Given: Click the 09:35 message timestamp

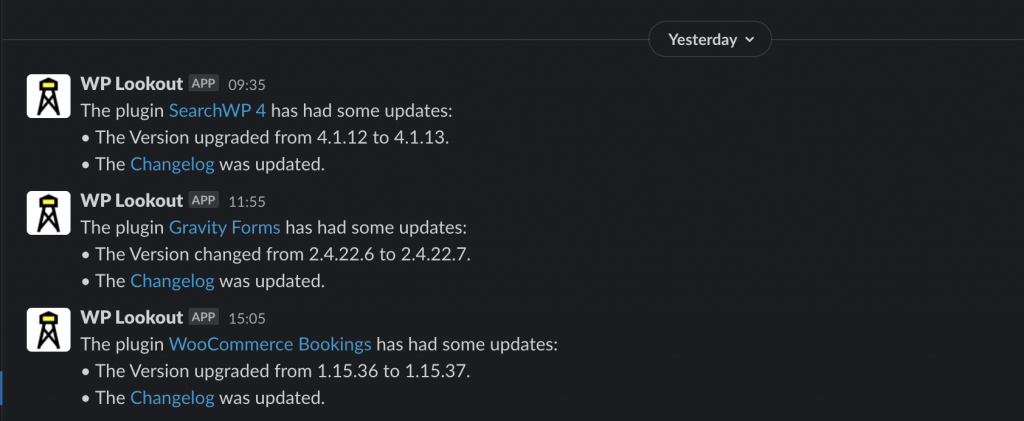Looking at the screenshot, I should [x=247, y=84].
